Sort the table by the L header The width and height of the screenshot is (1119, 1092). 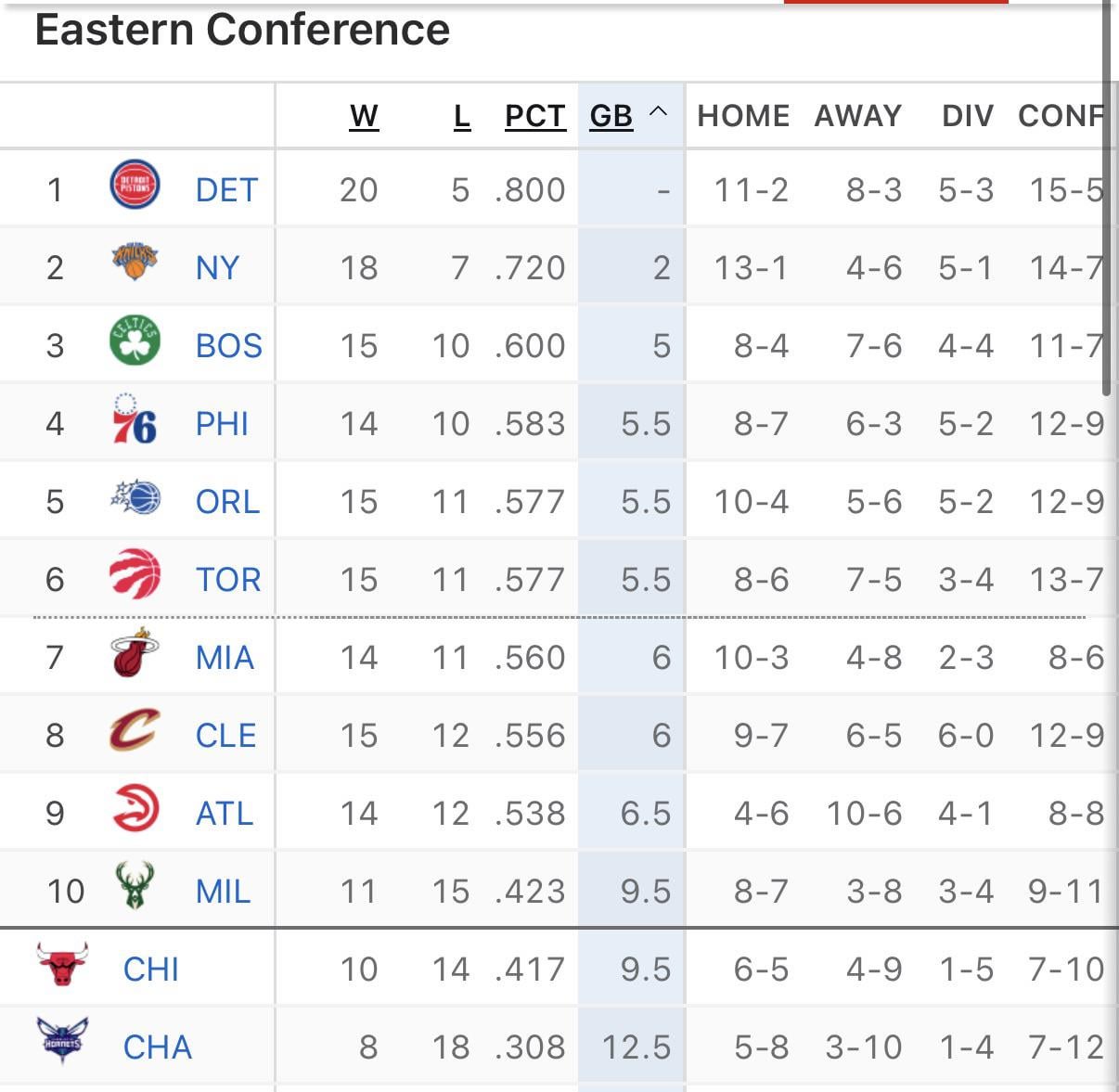coord(462,116)
